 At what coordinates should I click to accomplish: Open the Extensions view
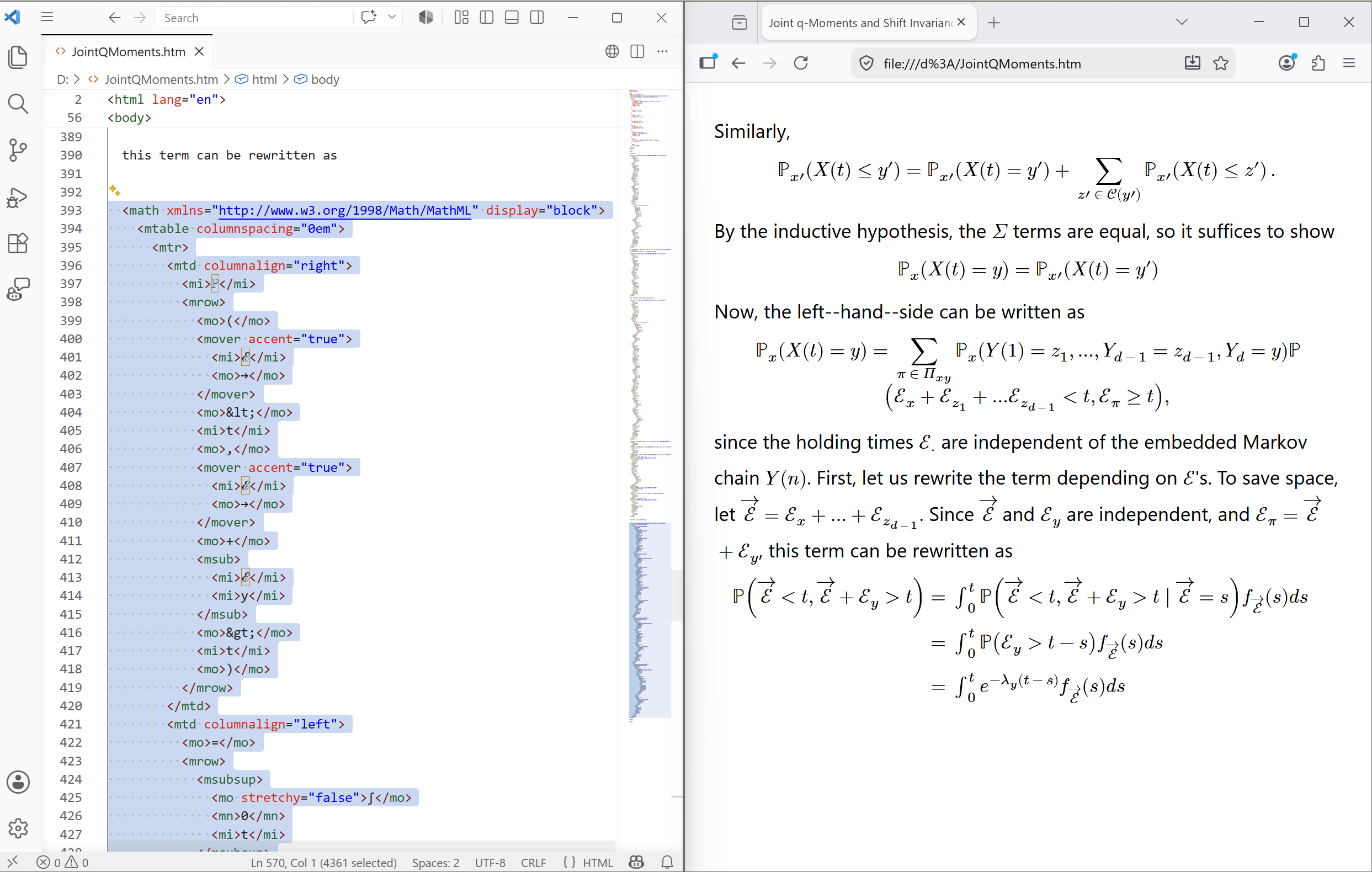click(x=18, y=243)
